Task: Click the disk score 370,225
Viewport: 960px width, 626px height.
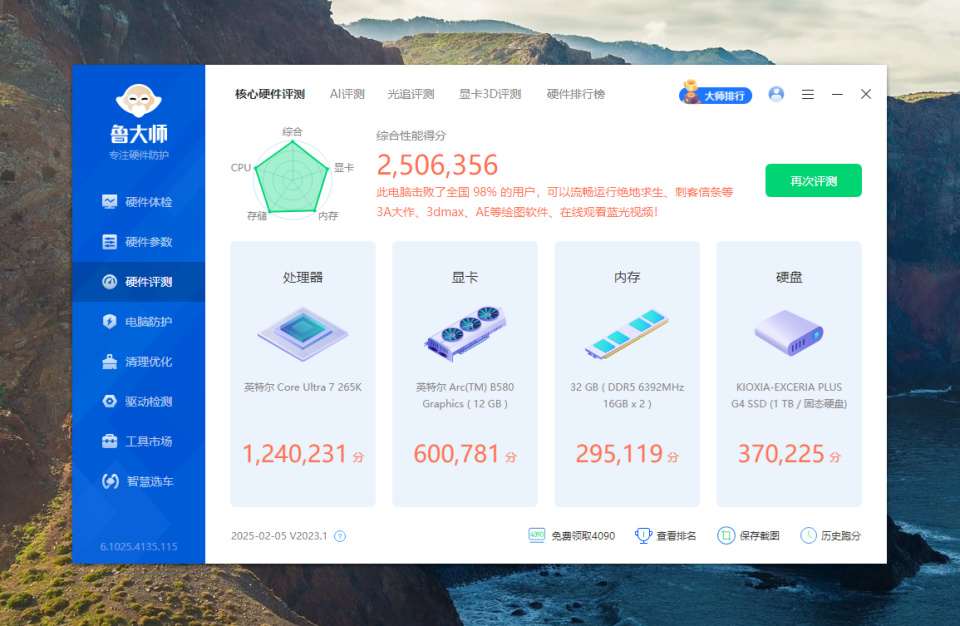Action: (781, 454)
